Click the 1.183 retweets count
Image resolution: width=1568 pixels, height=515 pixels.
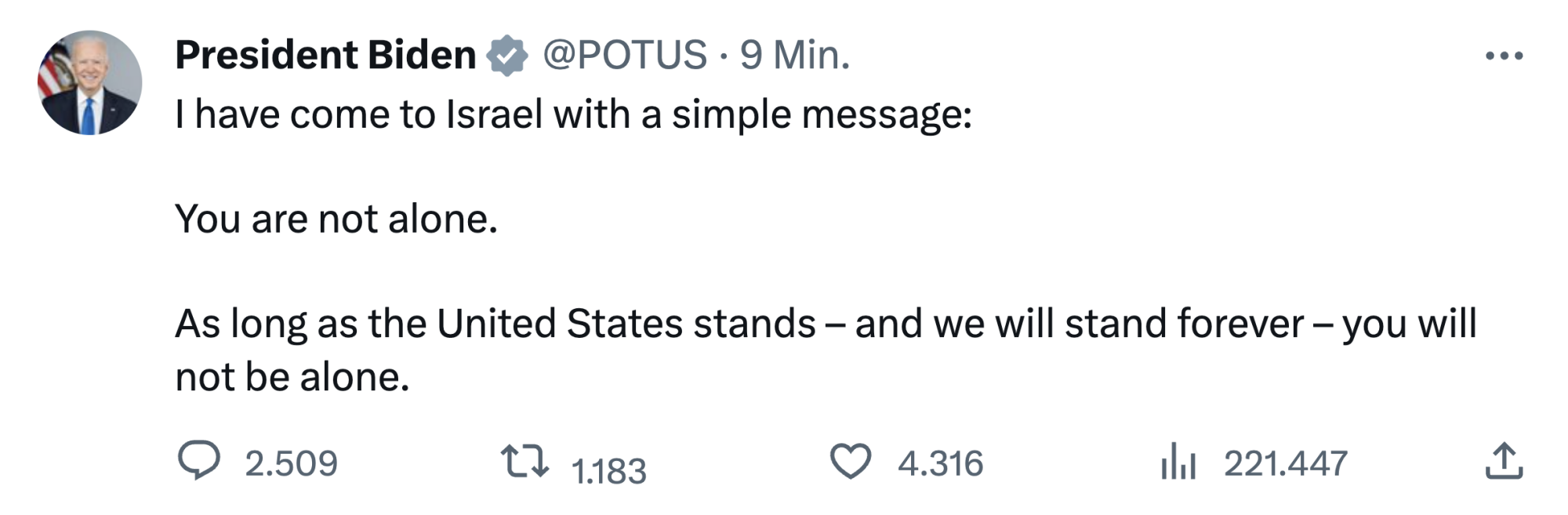click(608, 471)
